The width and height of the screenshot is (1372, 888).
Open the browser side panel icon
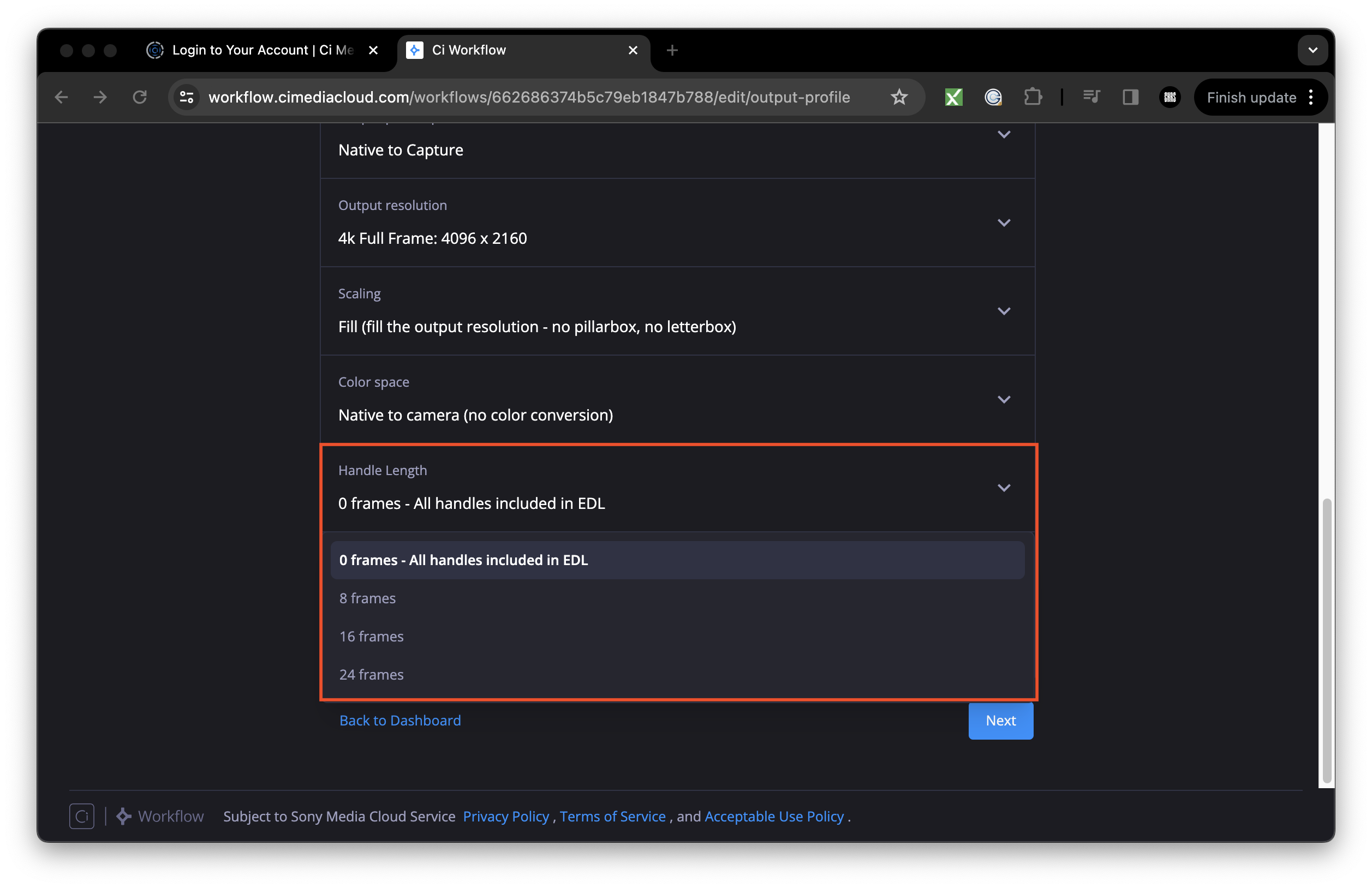point(1129,97)
